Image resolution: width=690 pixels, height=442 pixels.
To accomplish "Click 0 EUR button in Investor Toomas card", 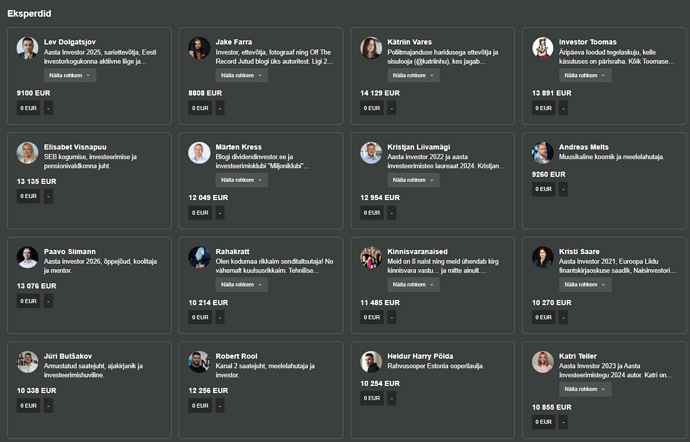I will tap(543, 108).
